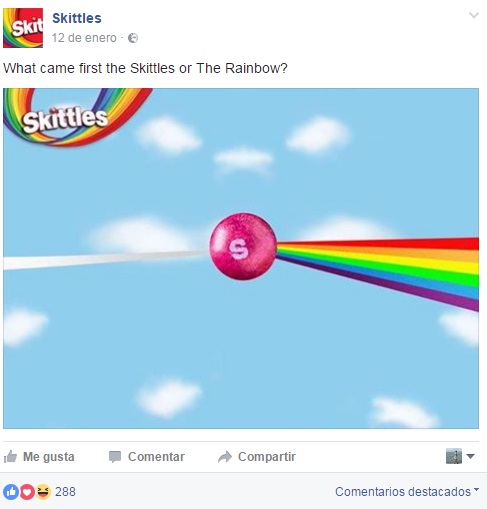Click the red heart Love reaction icon
The height and width of the screenshot is (509, 487).
(27, 492)
